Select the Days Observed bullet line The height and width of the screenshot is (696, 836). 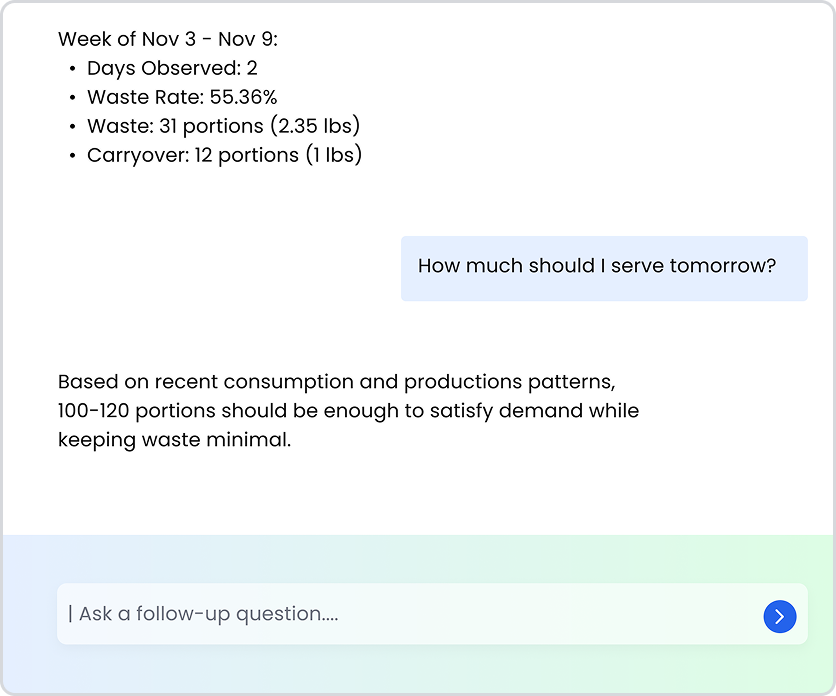(x=172, y=68)
